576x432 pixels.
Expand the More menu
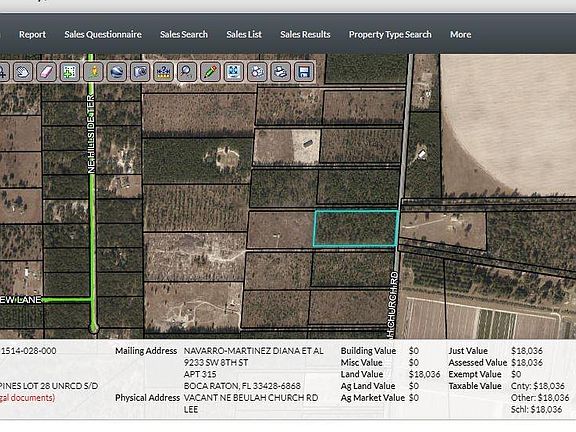click(x=460, y=35)
